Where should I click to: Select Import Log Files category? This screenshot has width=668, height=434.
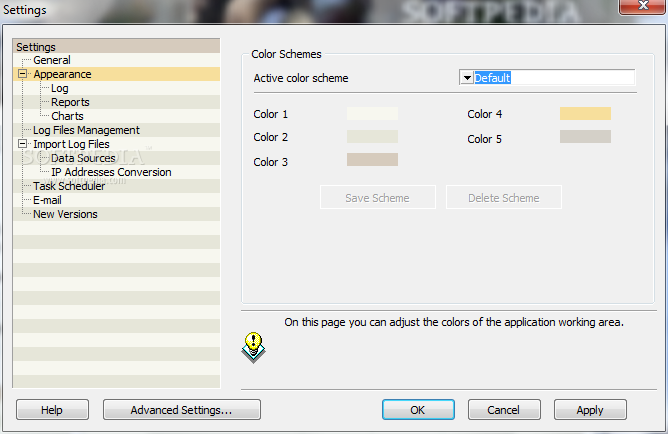tap(72, 144)
